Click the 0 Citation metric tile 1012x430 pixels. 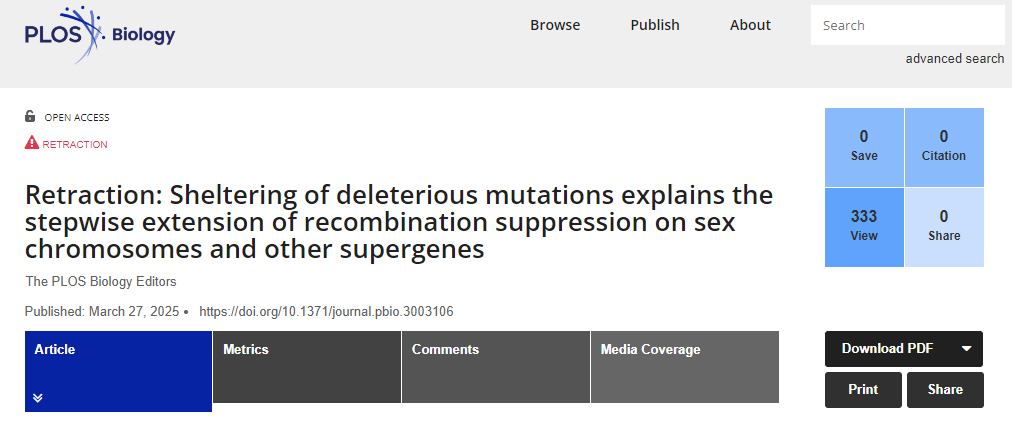944,147
